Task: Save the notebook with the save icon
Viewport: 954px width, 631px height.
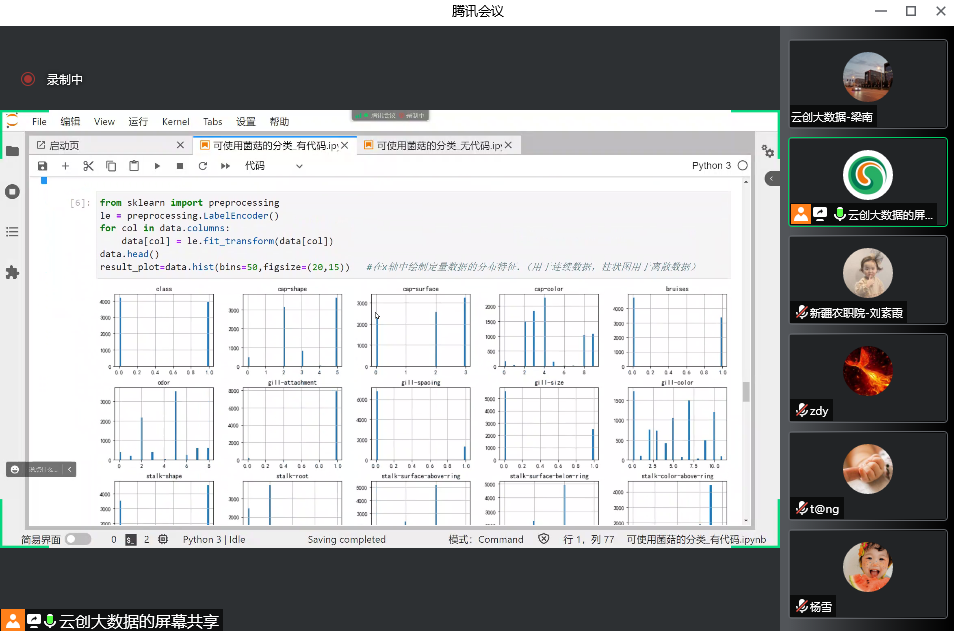Action: (42, 166)
